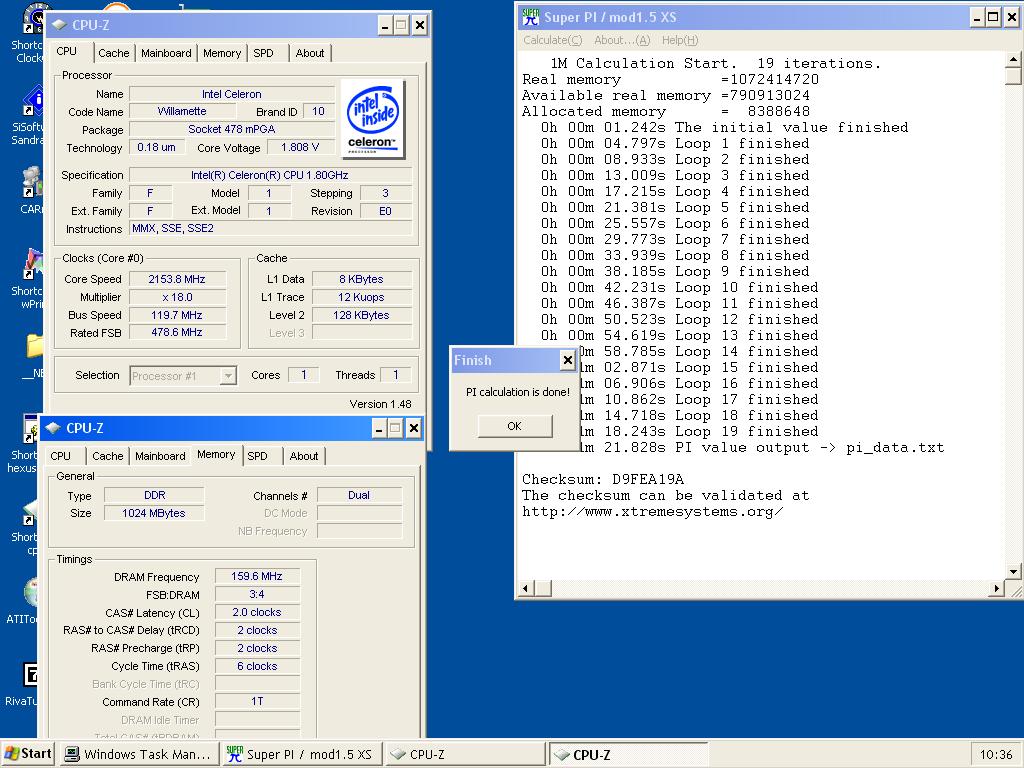This screenshot has width=1024, height=768.
Task: Click the Package value Socket 478 mPGA
Action: tap(232, 129)
